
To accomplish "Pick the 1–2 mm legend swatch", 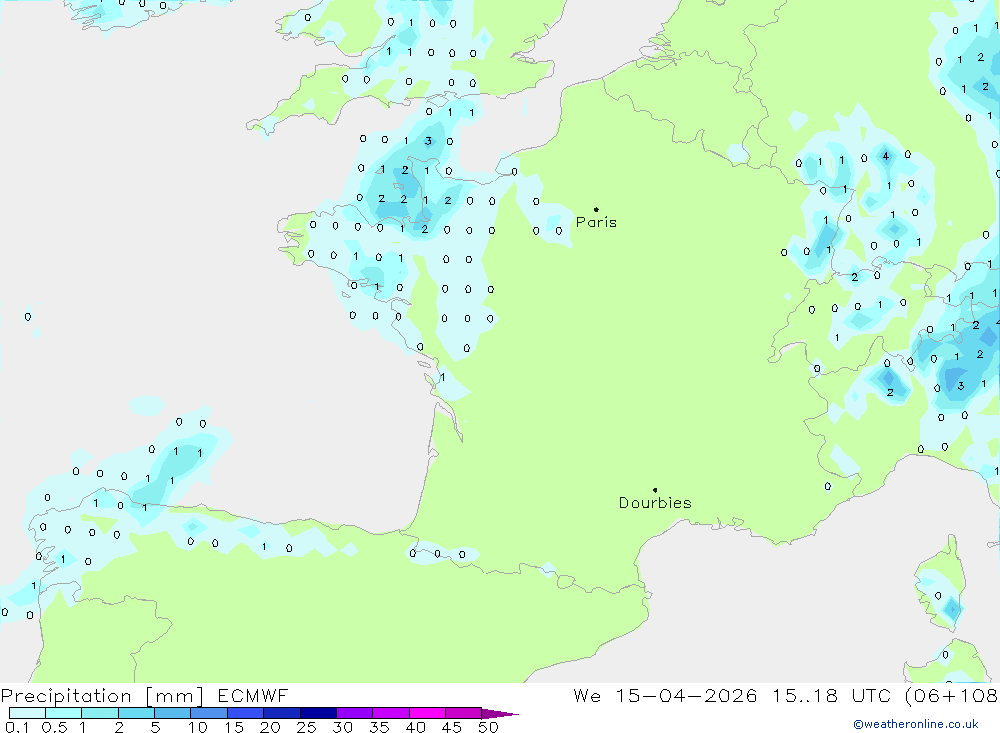I will pos(100,713).
